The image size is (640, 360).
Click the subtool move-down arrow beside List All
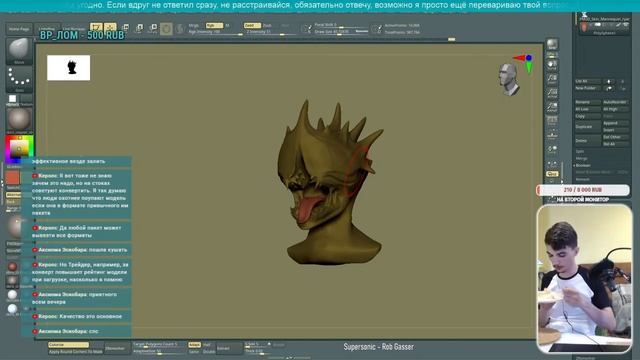pyautogui.click(x=622, y=81)
